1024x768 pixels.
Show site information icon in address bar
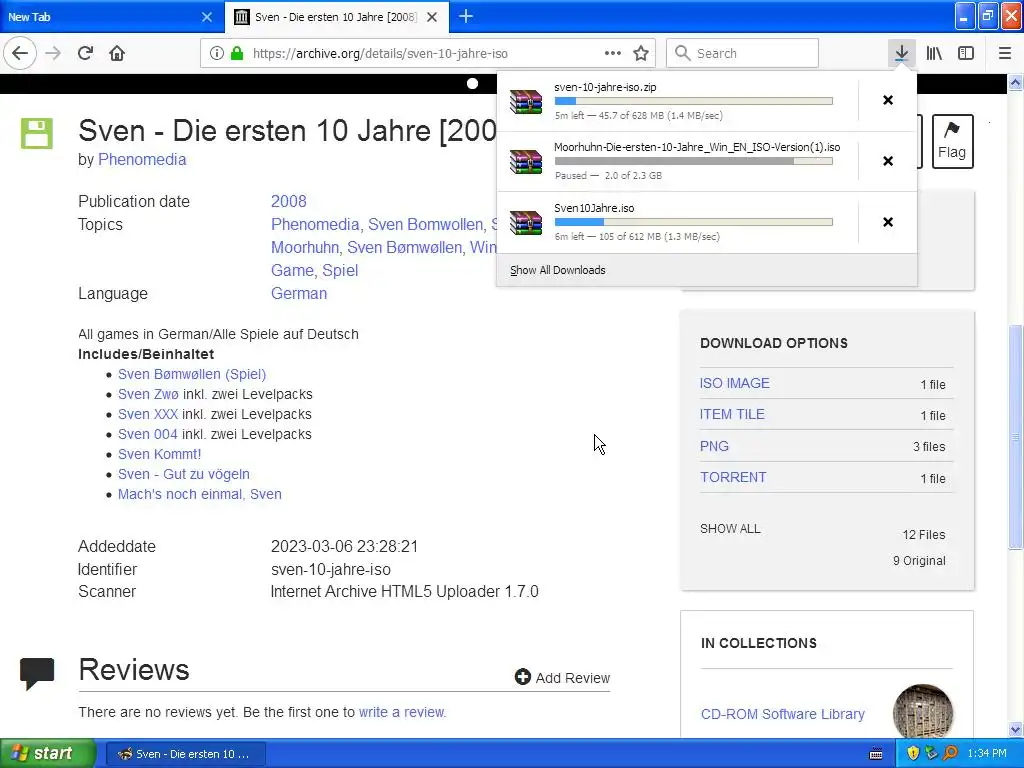(217, 53)
